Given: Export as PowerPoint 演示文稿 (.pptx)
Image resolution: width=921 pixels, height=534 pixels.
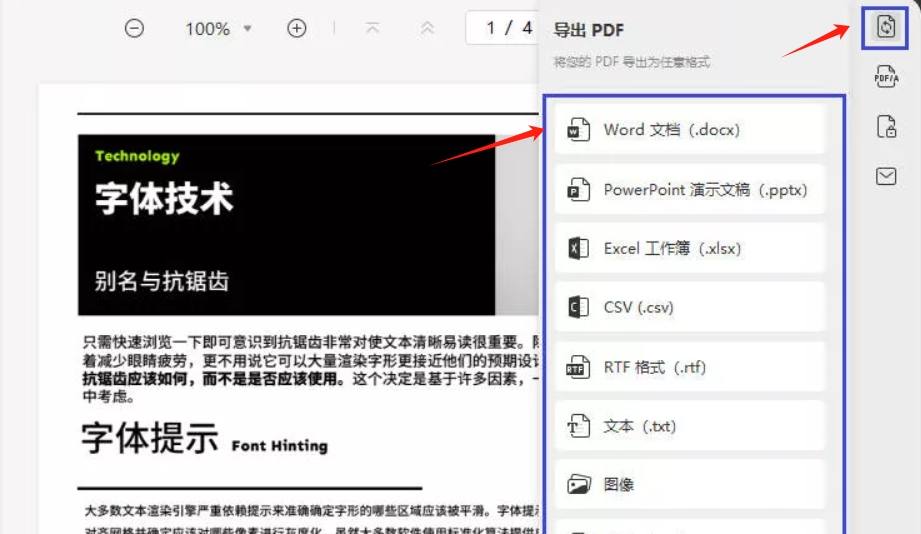Looking at the screenshot, I should click(690, 190).
